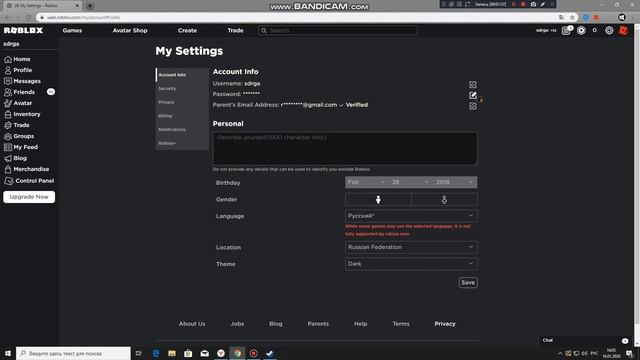Click the Describe yourself text area

(345, 148)
